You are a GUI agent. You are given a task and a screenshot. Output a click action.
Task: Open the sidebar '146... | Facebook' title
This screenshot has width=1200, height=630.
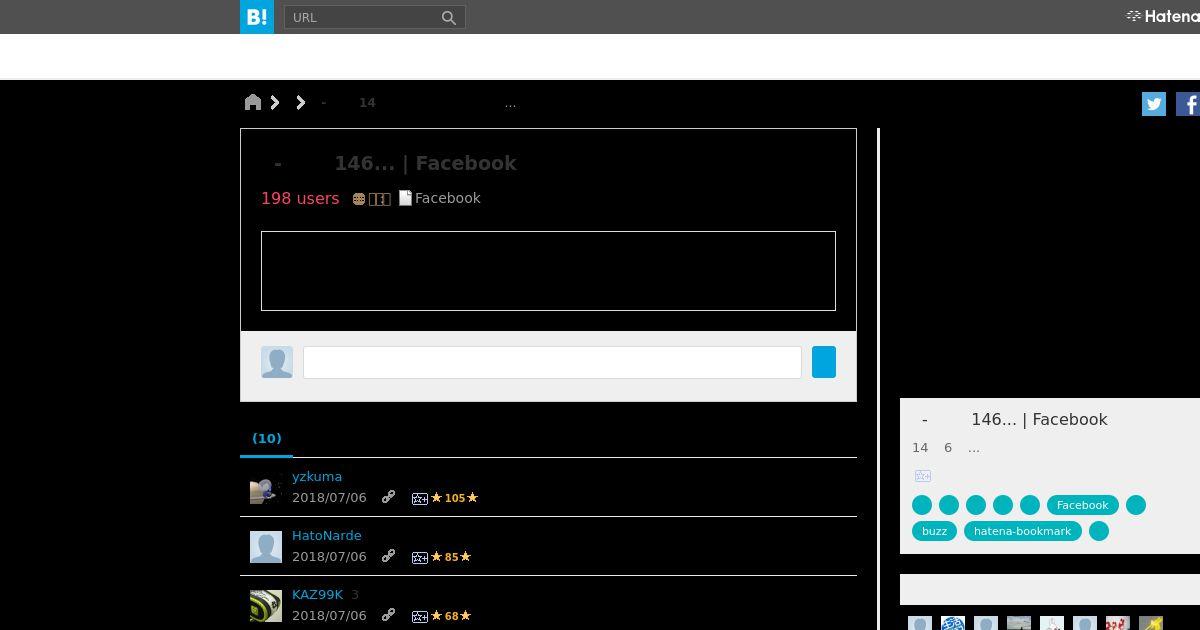[1014, 420]
